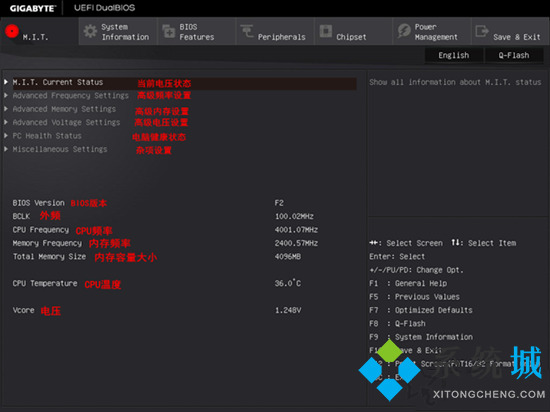Click the Power Management leaf icon
The width and height of the screenshot is (550, 412).
(404, 31)
